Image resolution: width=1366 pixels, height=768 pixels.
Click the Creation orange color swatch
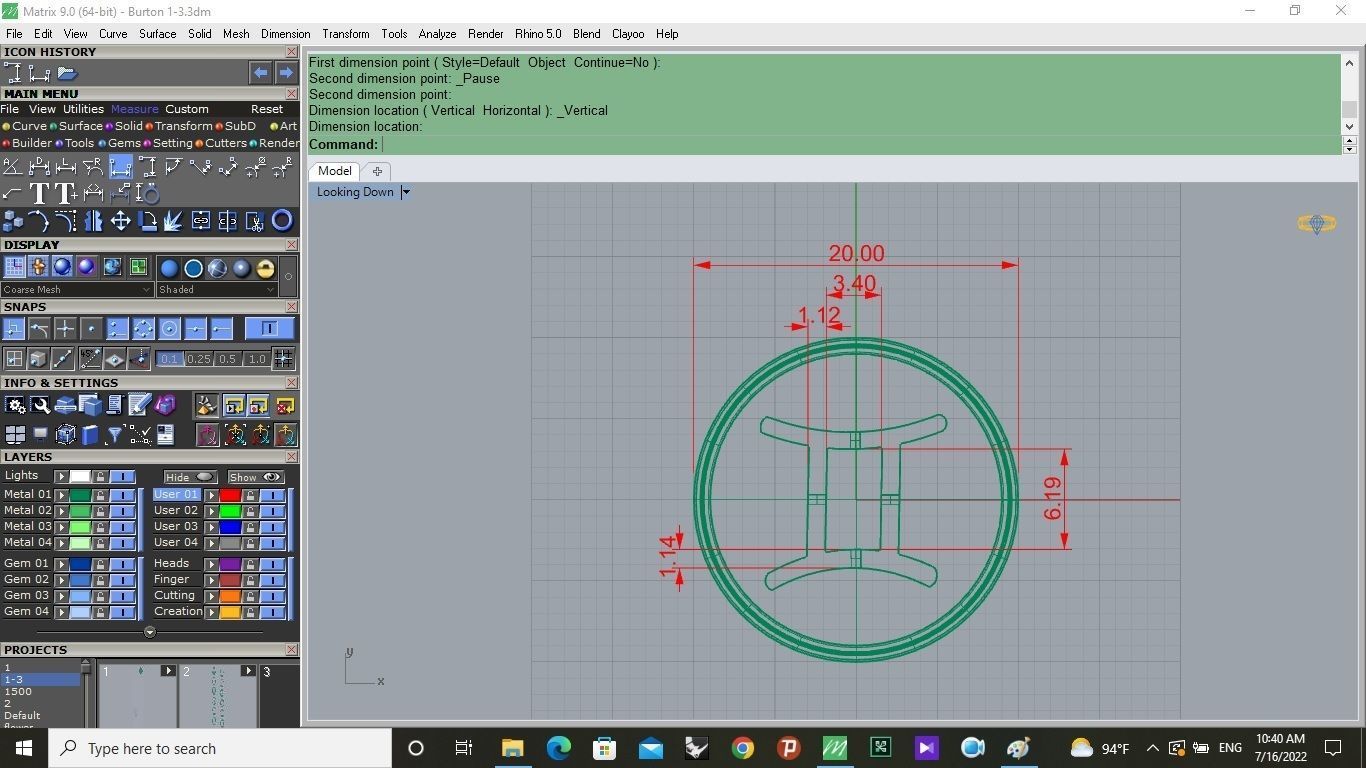pos(230,612)
